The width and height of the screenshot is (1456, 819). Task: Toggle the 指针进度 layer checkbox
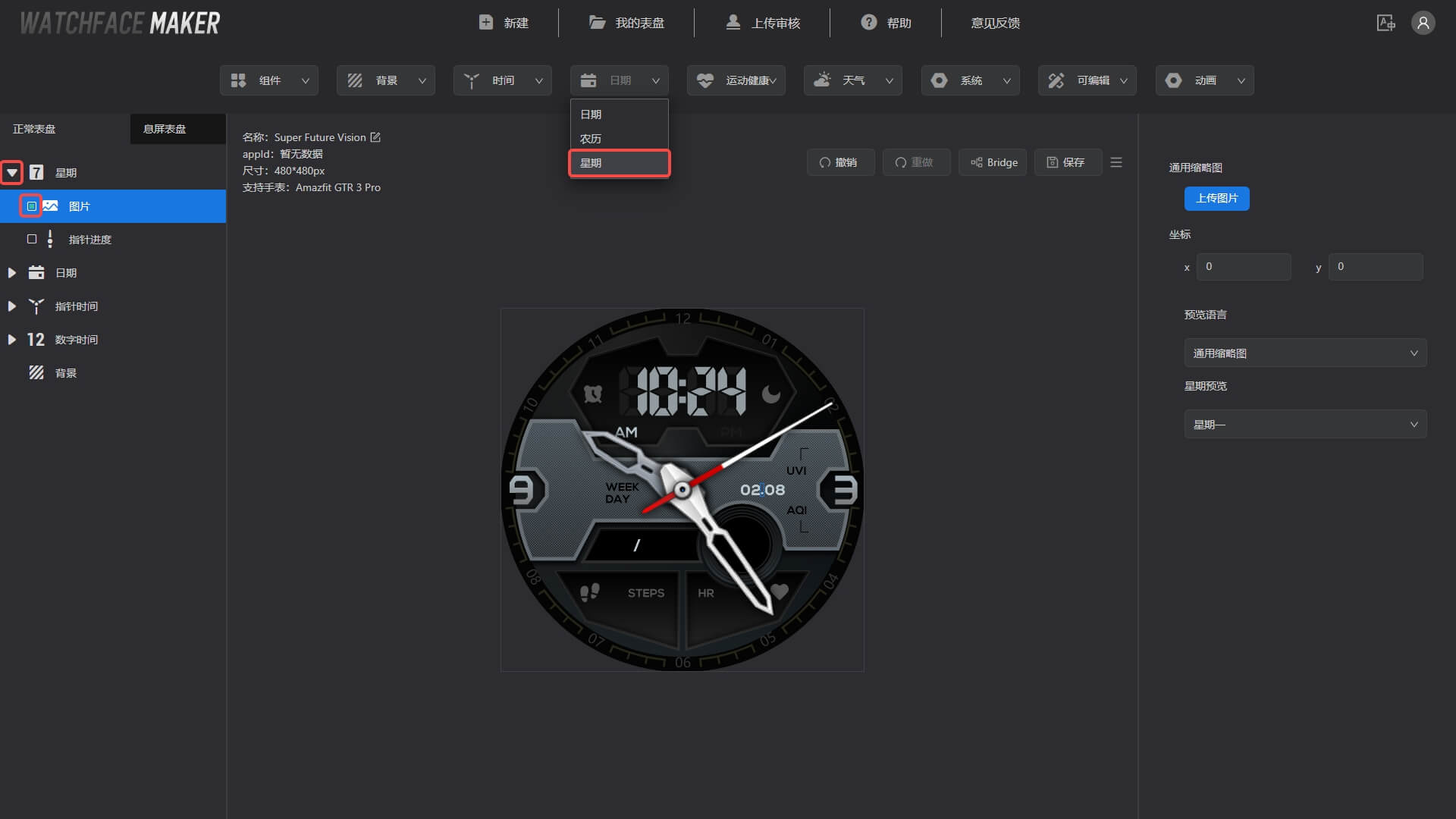(x=32, y=239)
